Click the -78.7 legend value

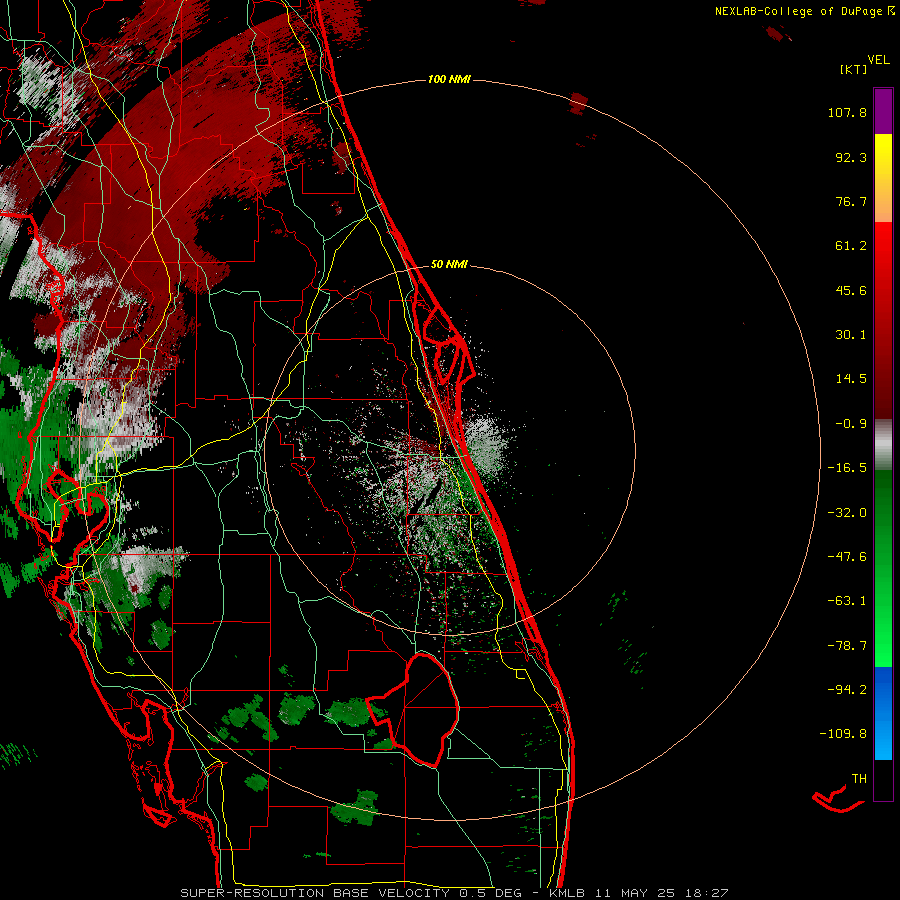click(x=847, y=646)
